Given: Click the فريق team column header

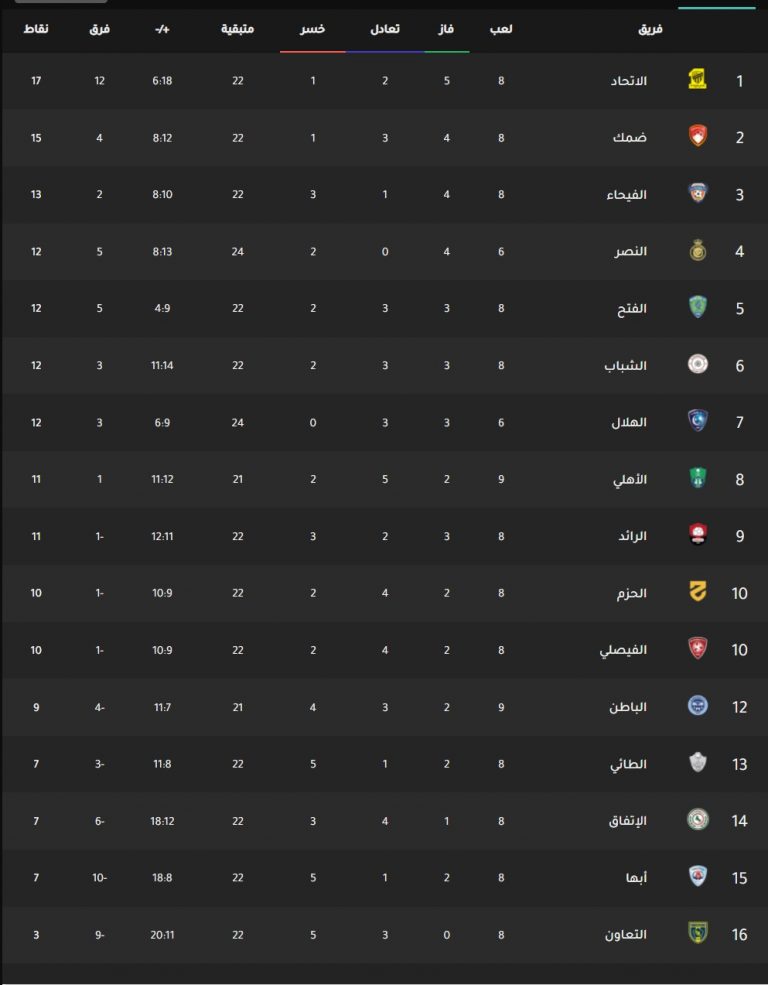Looking at the screenshot, I should point(651,29).
